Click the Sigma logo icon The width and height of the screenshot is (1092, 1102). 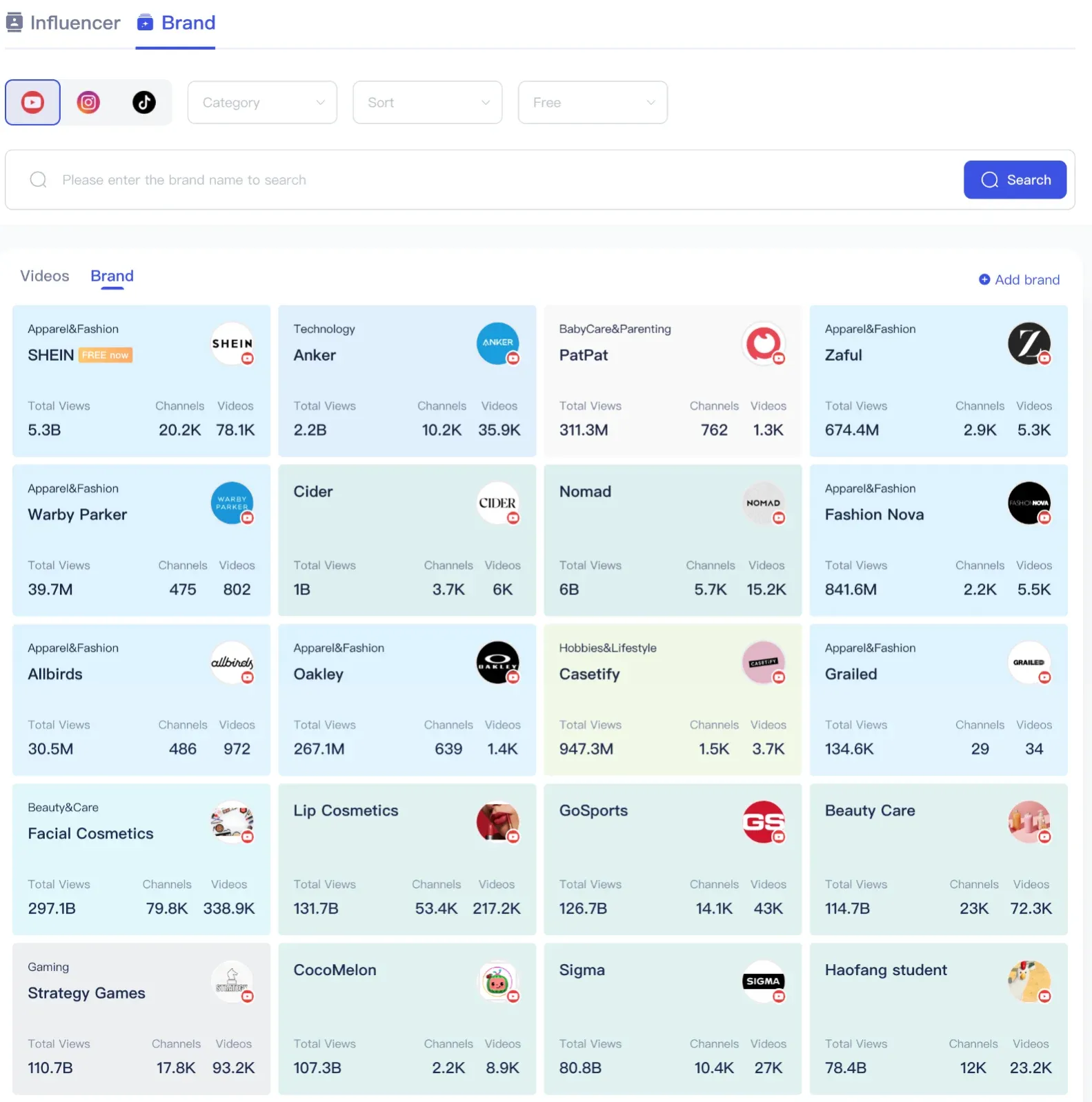tap(763, 981)
